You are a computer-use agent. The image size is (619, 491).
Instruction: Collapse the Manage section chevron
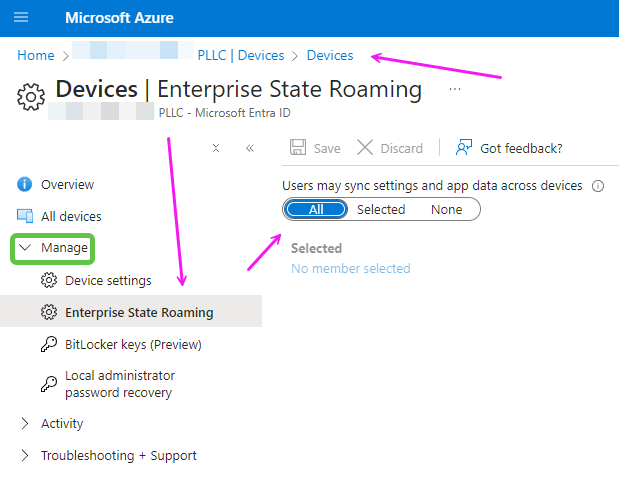tap(25, 247)
